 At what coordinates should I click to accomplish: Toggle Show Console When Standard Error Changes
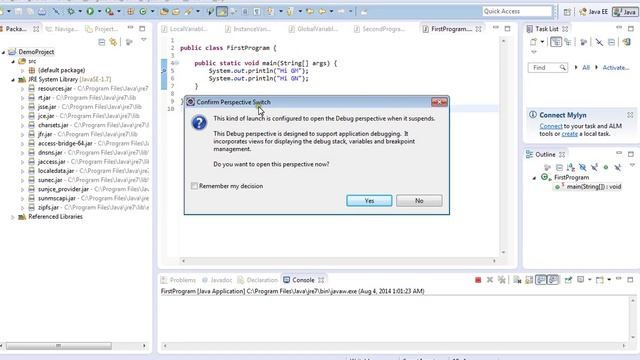553,280
